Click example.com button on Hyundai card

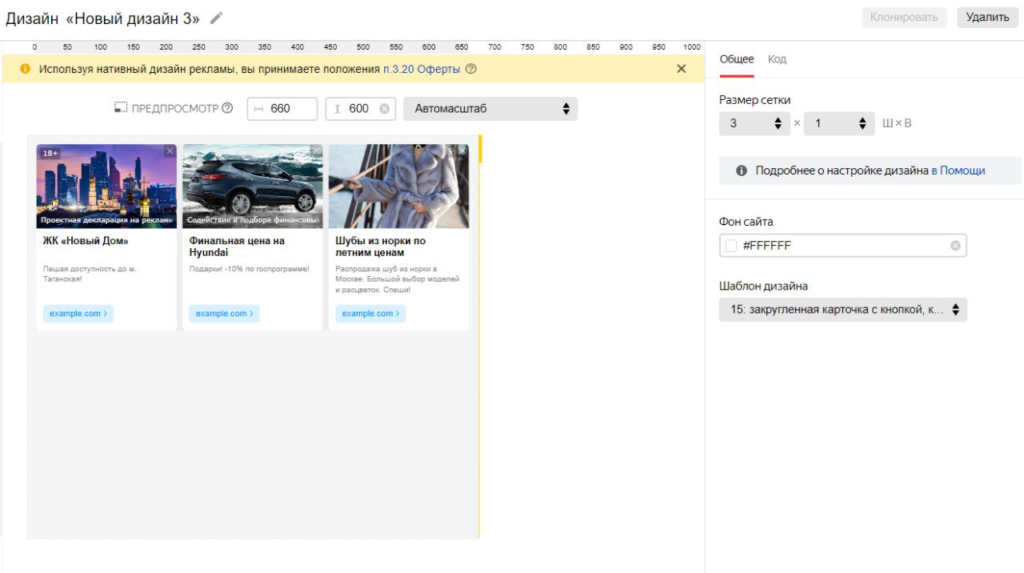[x=225, y=314]
